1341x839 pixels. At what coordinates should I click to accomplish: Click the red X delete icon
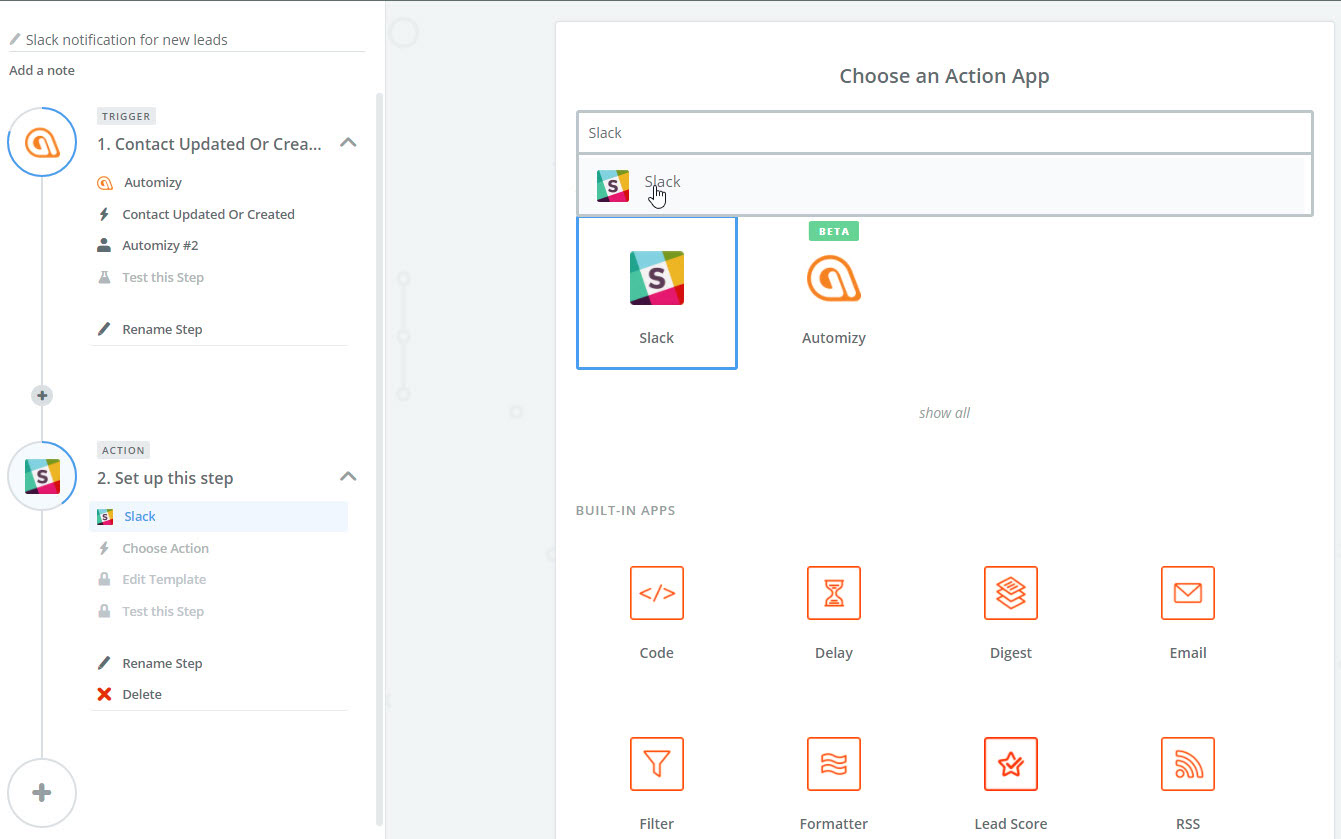coord(104,694)
